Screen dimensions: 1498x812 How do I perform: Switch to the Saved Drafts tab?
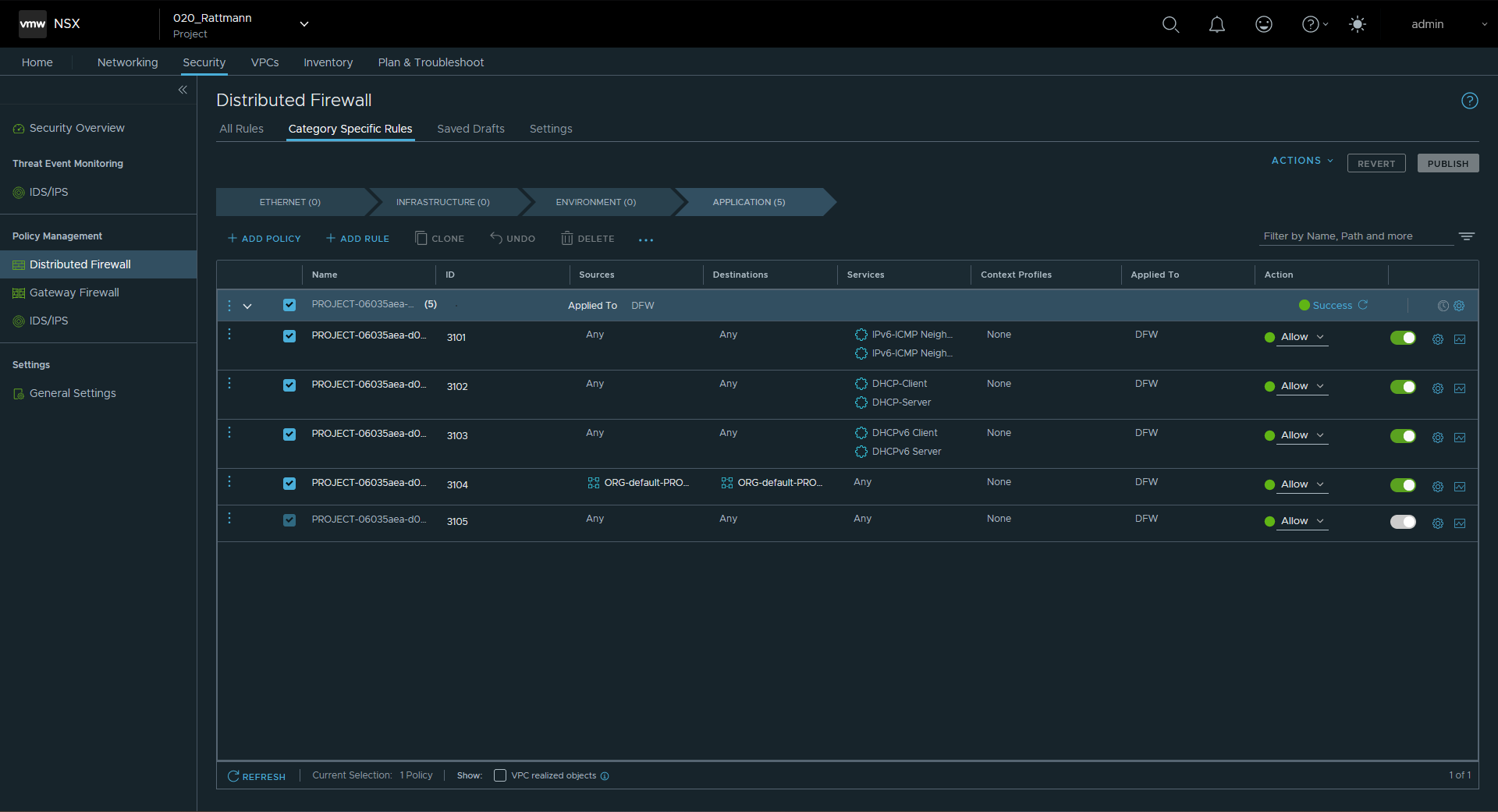(470, 129)
